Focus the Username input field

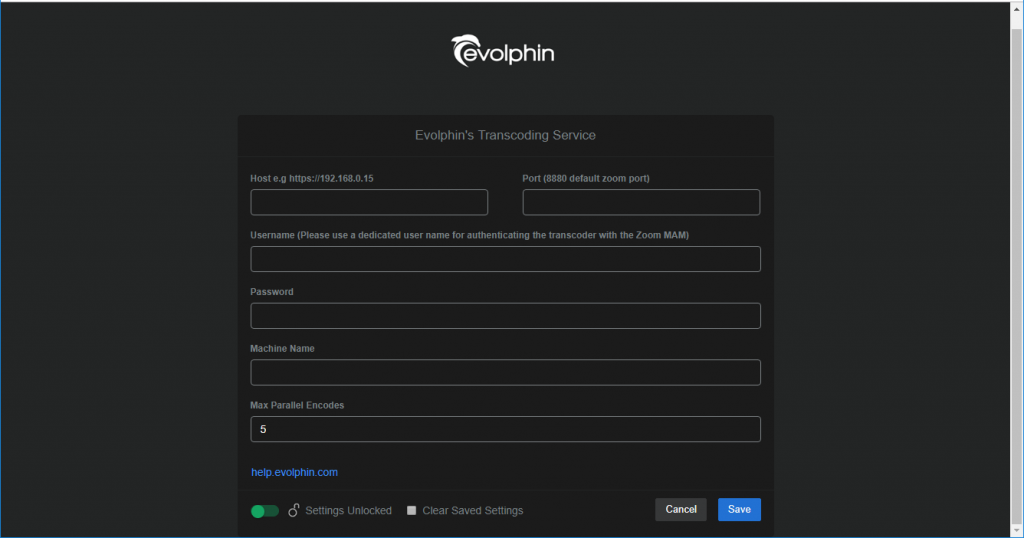coord(505,259)
